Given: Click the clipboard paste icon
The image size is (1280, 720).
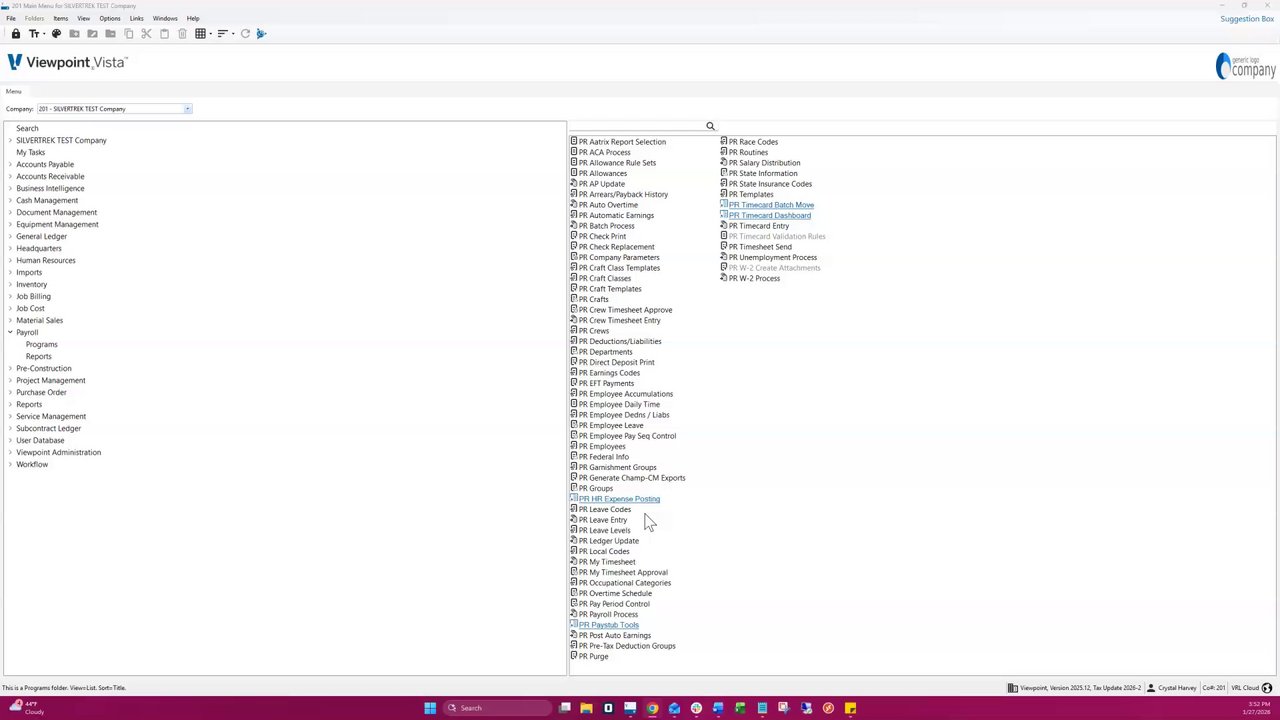Looking at the screenshot, I should (x=164, y=34).
